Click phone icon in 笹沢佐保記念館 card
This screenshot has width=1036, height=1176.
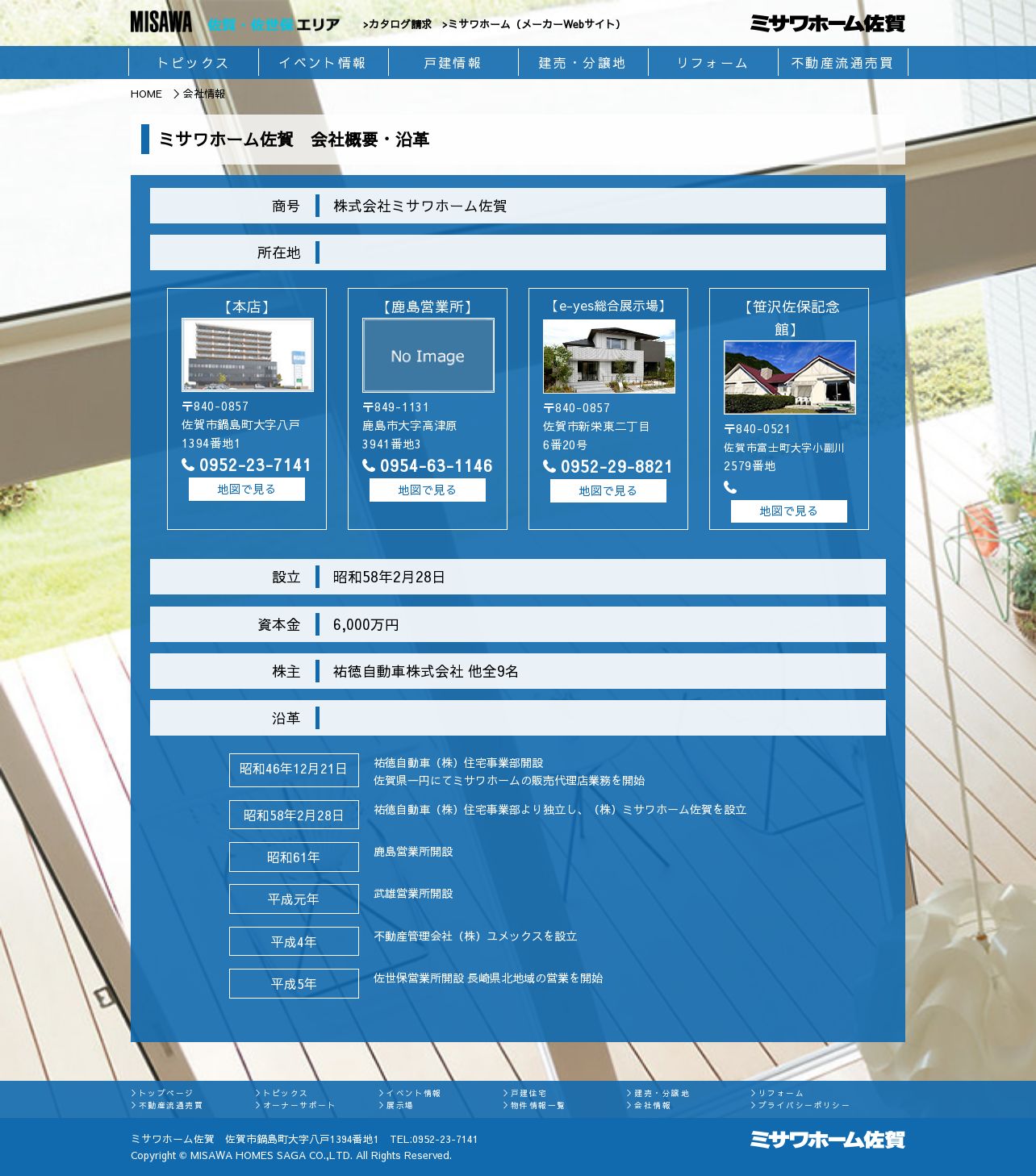[x=730, y=487]
